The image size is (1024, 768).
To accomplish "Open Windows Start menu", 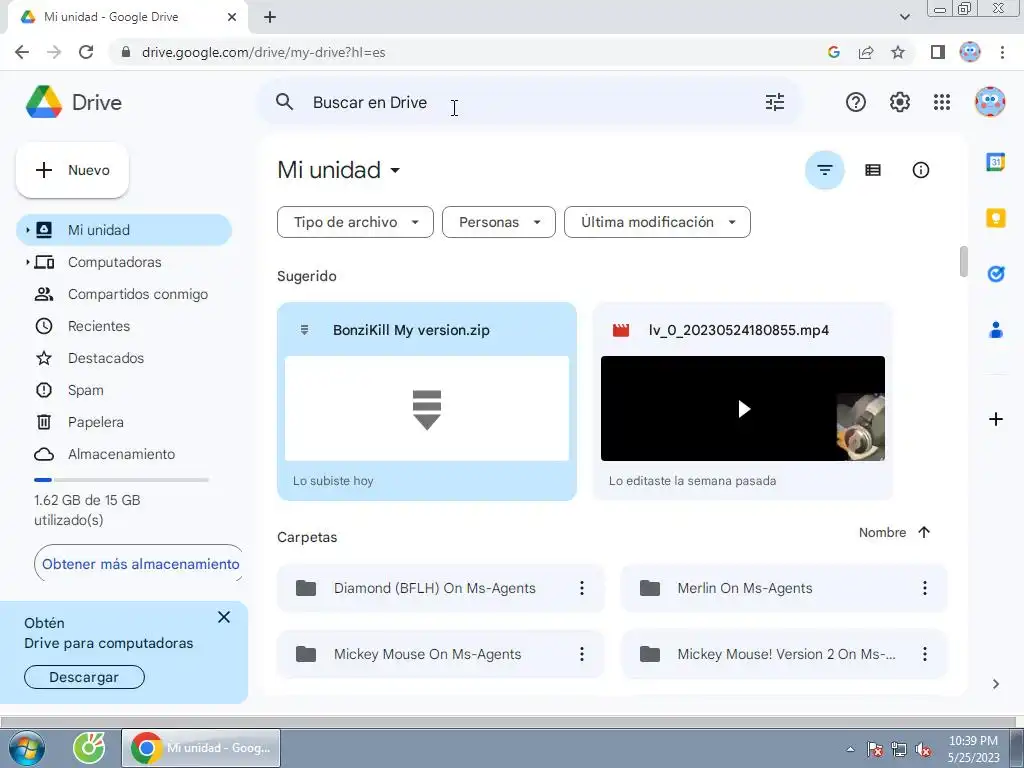I will coord(27,748).
